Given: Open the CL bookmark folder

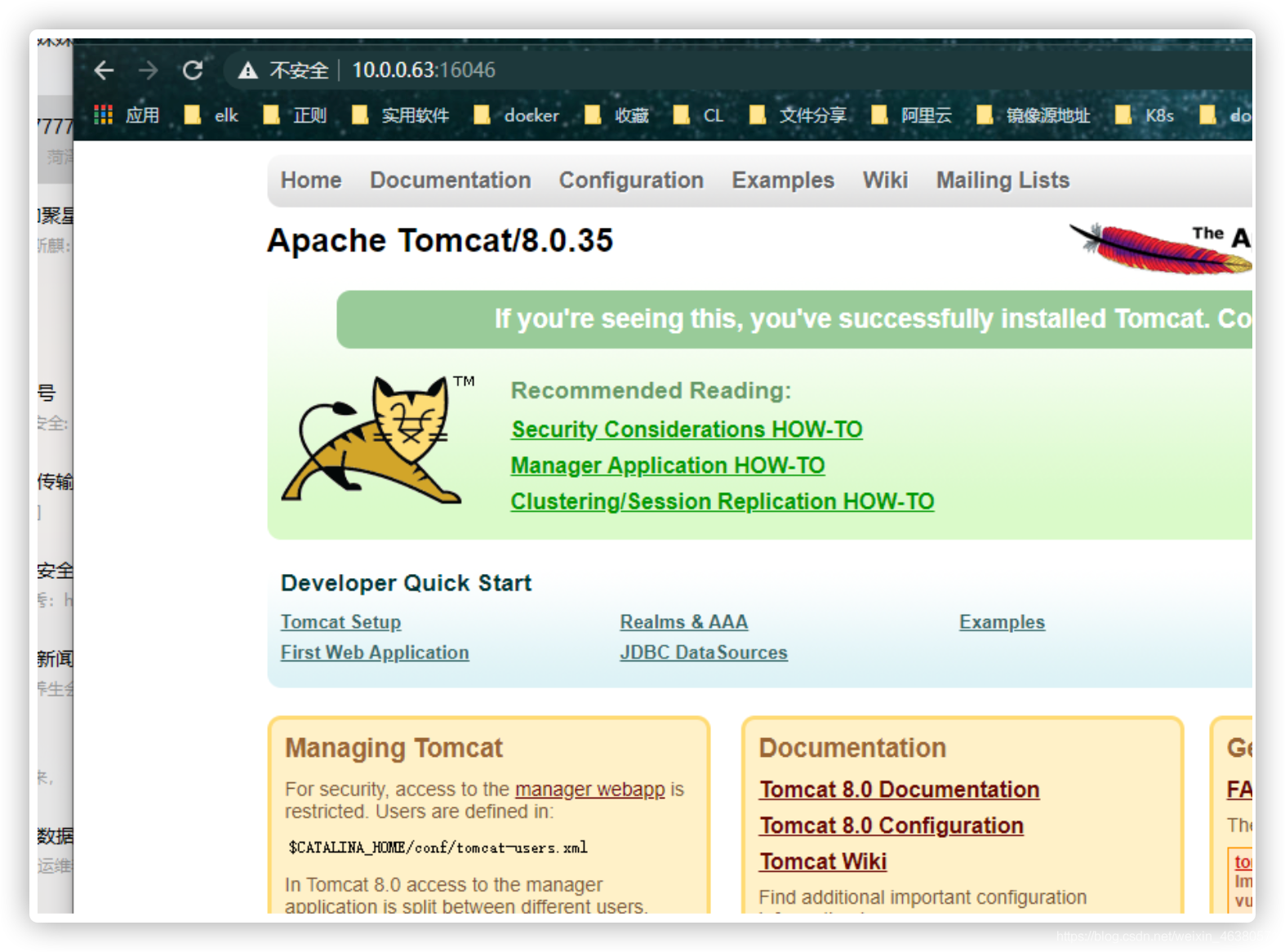Looking at the screenshot, I should pyautogui.click(x=699, y=115).
